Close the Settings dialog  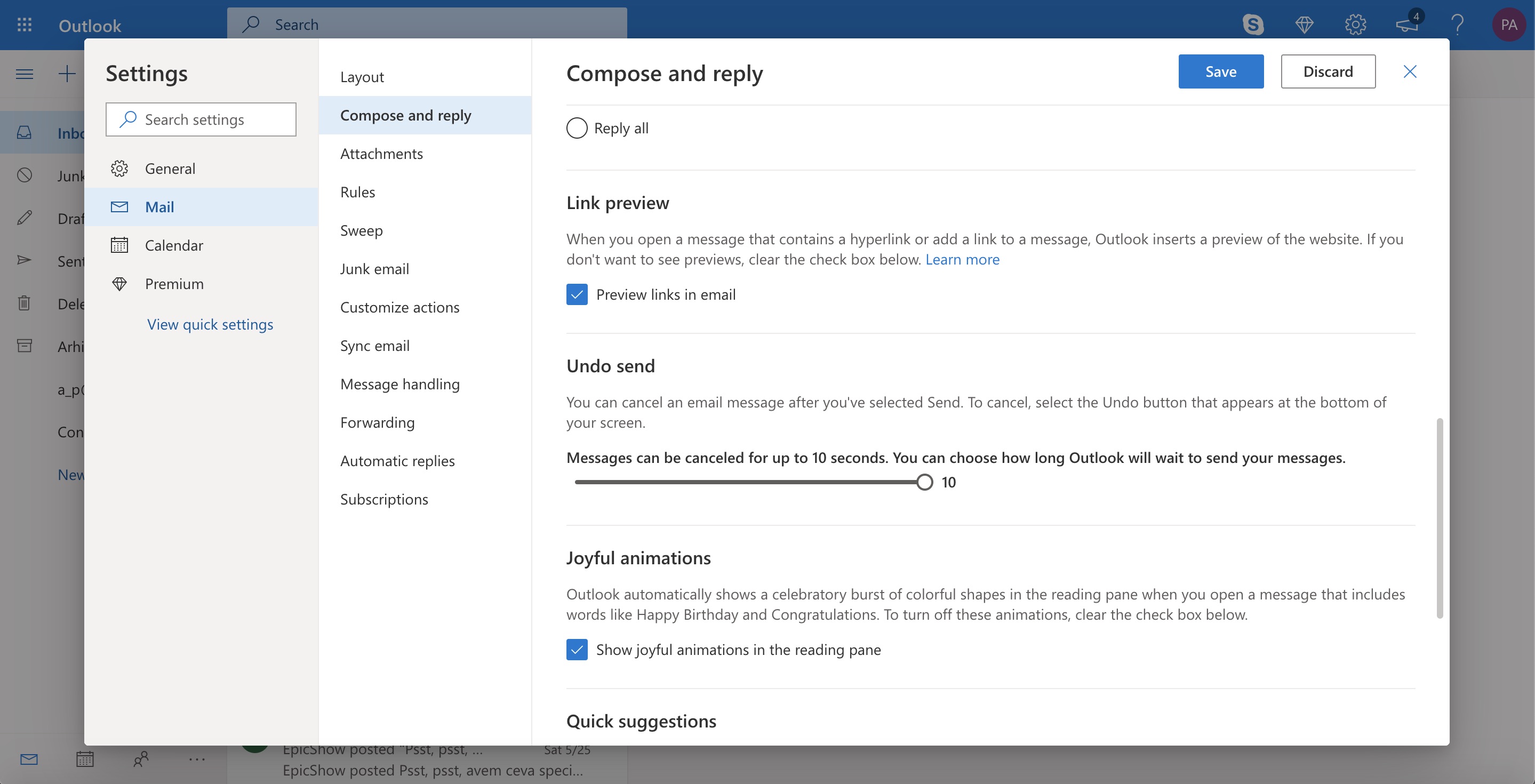pyautogui.click(x=1409, y=71)
